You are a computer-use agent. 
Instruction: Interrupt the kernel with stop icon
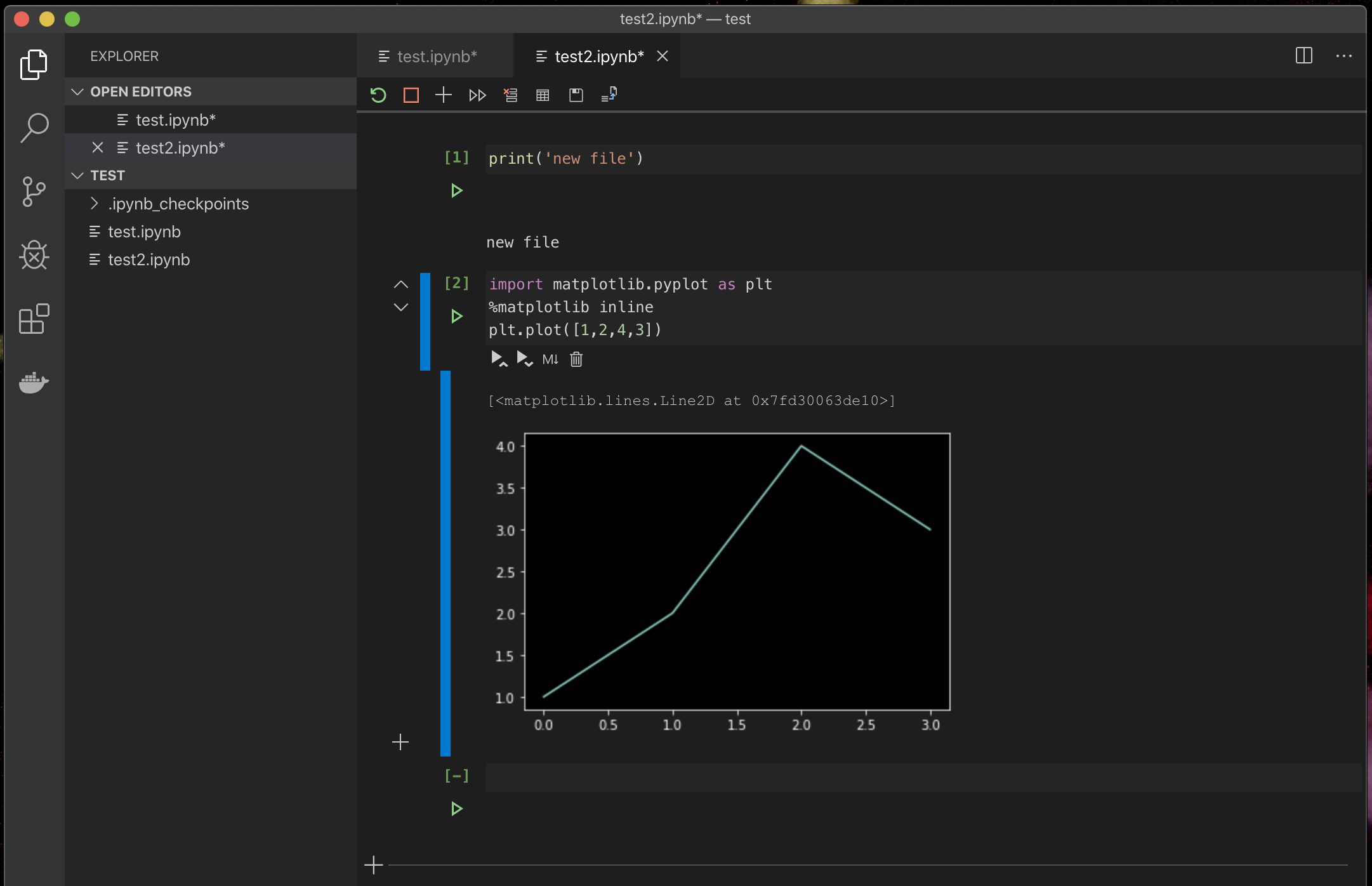click(411, 95)
